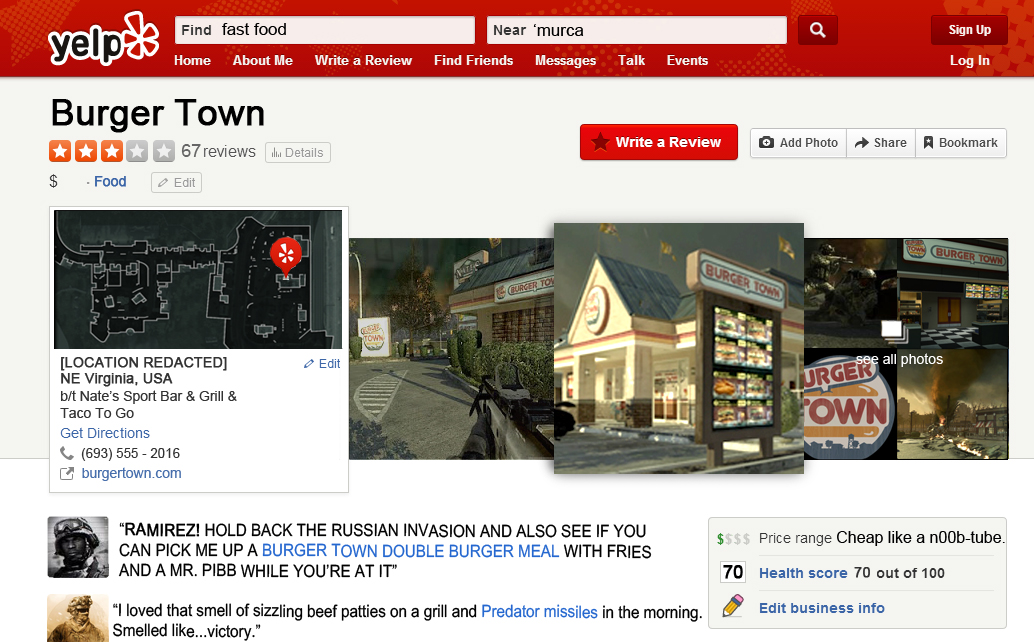Click the Health score link
The image size is (1034, 642).
tap(803, 573)
